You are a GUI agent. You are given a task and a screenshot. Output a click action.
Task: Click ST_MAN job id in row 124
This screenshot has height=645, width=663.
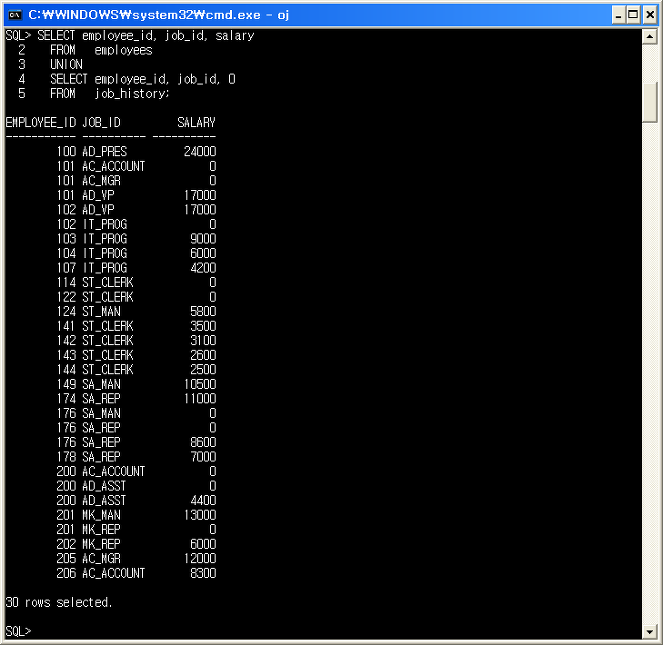point(101,312)
